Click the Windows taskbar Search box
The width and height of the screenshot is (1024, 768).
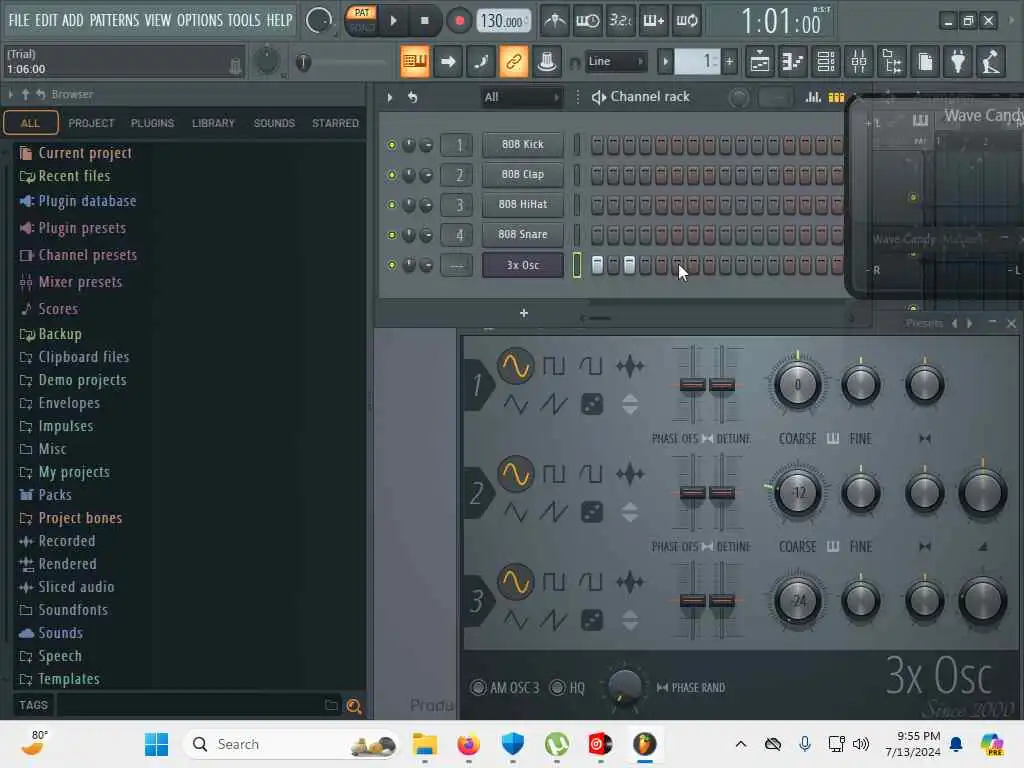pyautogui.click(x=292, y=744)
